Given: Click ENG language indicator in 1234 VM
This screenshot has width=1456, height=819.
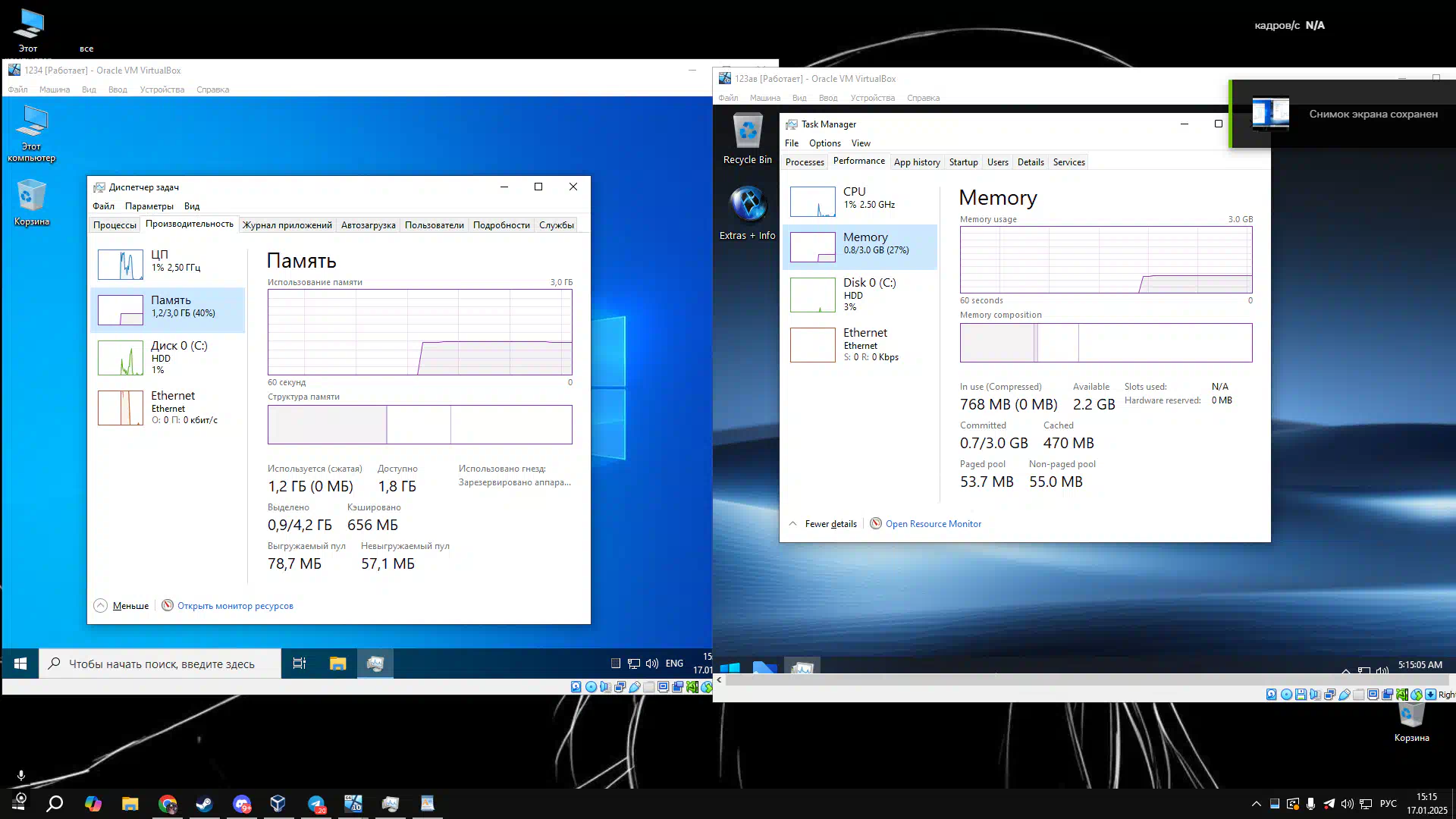Looking at the screenshot, I should 674,664.
